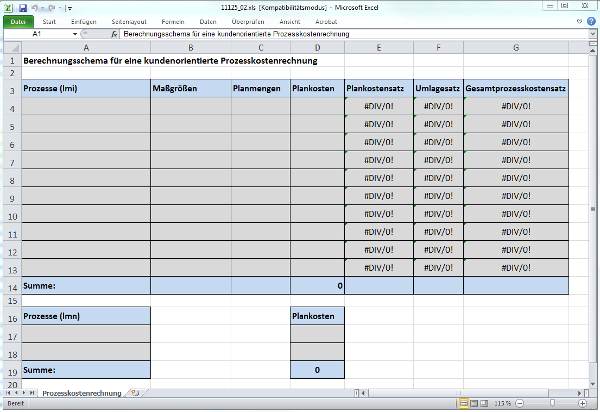Click the Undo icon in quick access toolbar
This screenshot has width=600, height=412.
tap(36, 7)
